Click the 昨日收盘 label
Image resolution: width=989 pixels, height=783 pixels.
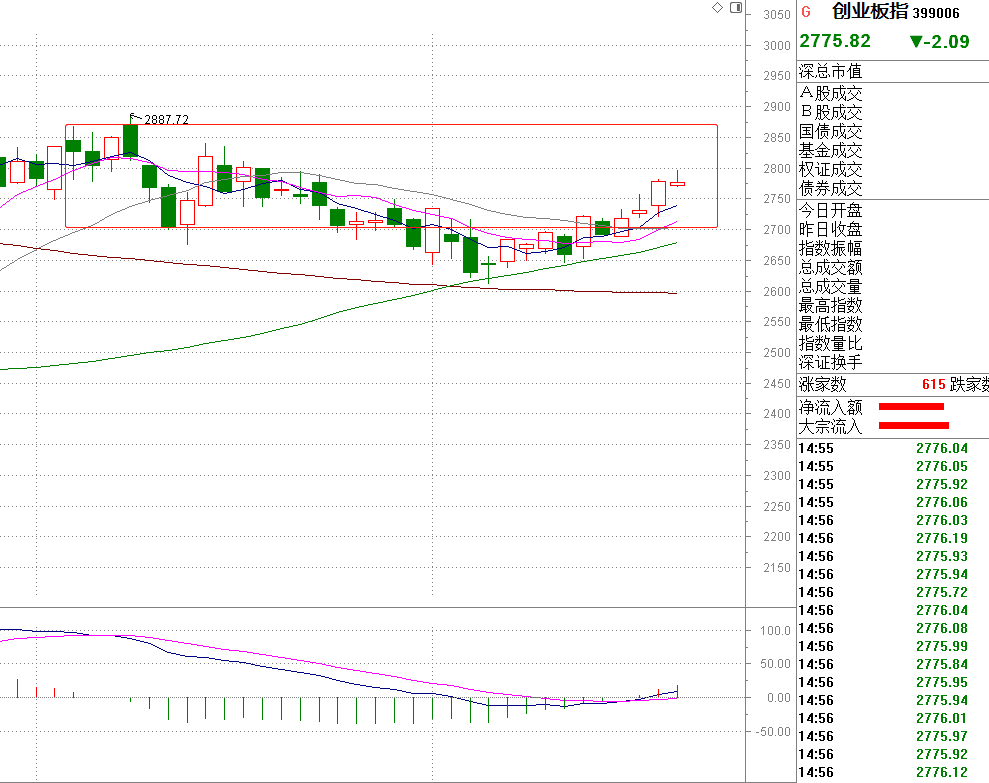click(x=830, y=229)
